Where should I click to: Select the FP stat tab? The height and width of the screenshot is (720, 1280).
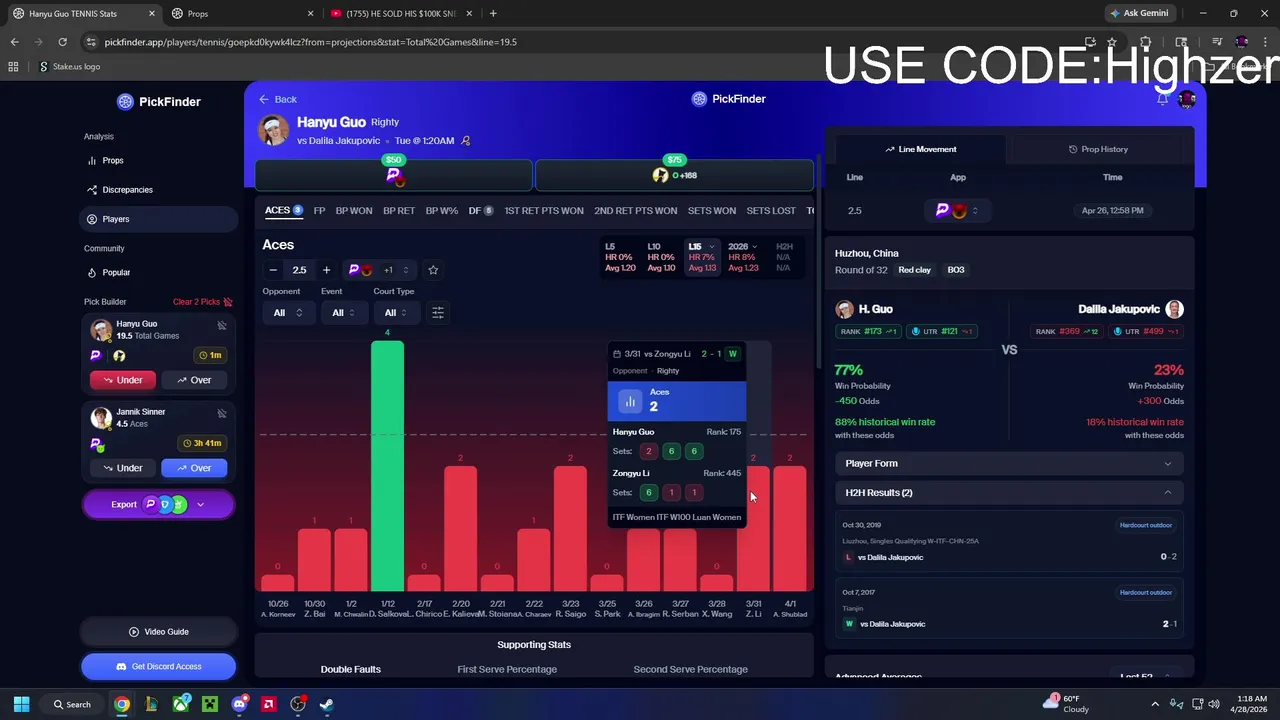click(319, 211)
